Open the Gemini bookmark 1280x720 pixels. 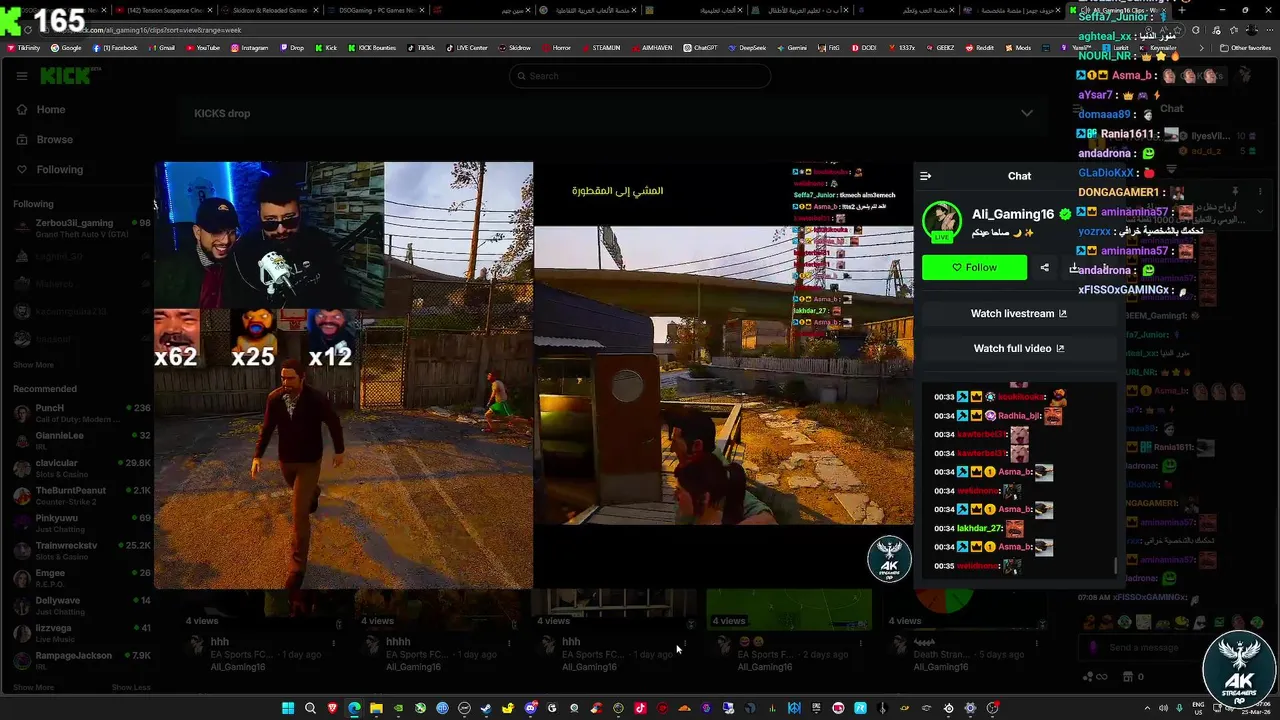click(791, 48)
